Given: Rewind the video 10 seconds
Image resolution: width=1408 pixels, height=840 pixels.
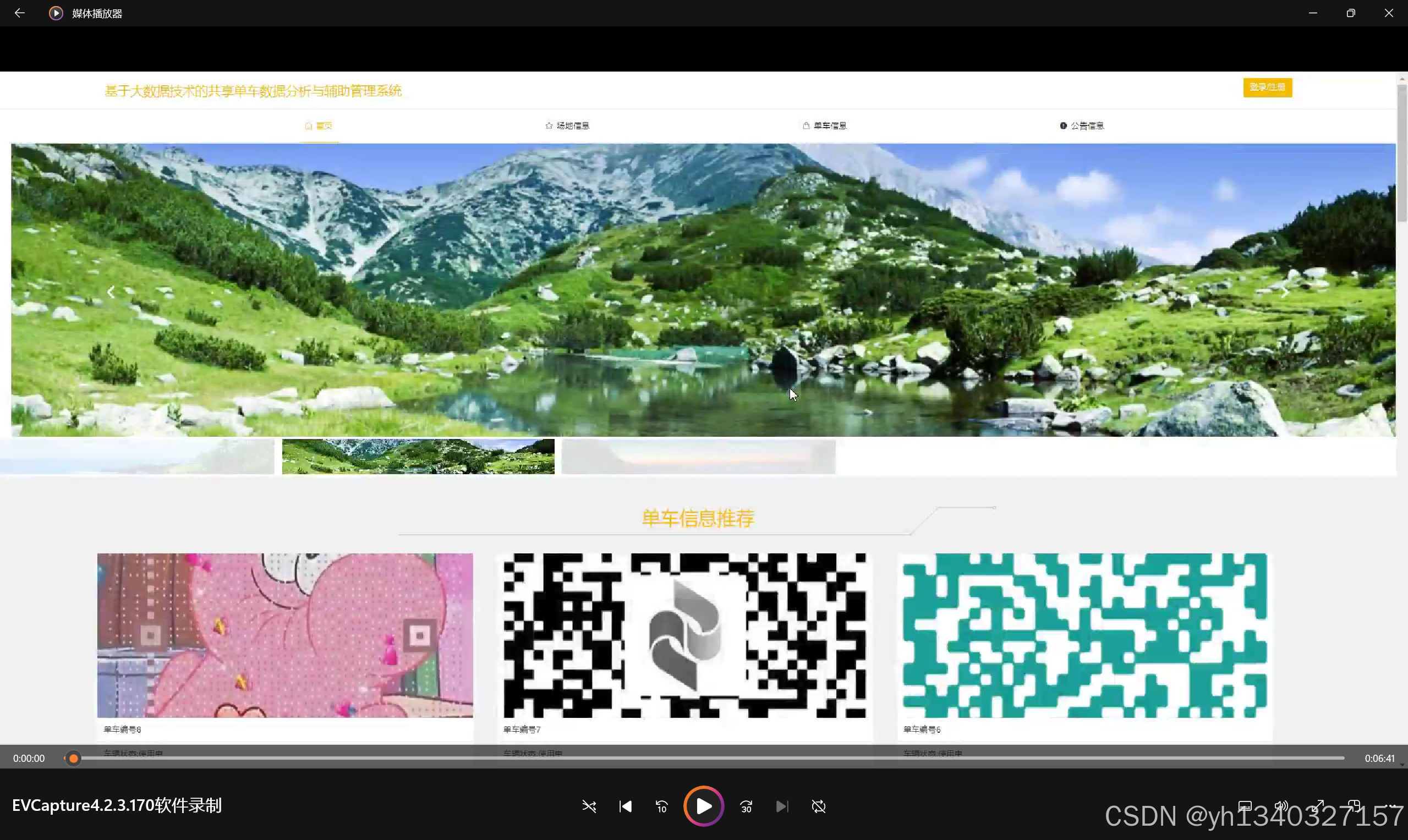Looking at the screenshot, I should point(661,806).
